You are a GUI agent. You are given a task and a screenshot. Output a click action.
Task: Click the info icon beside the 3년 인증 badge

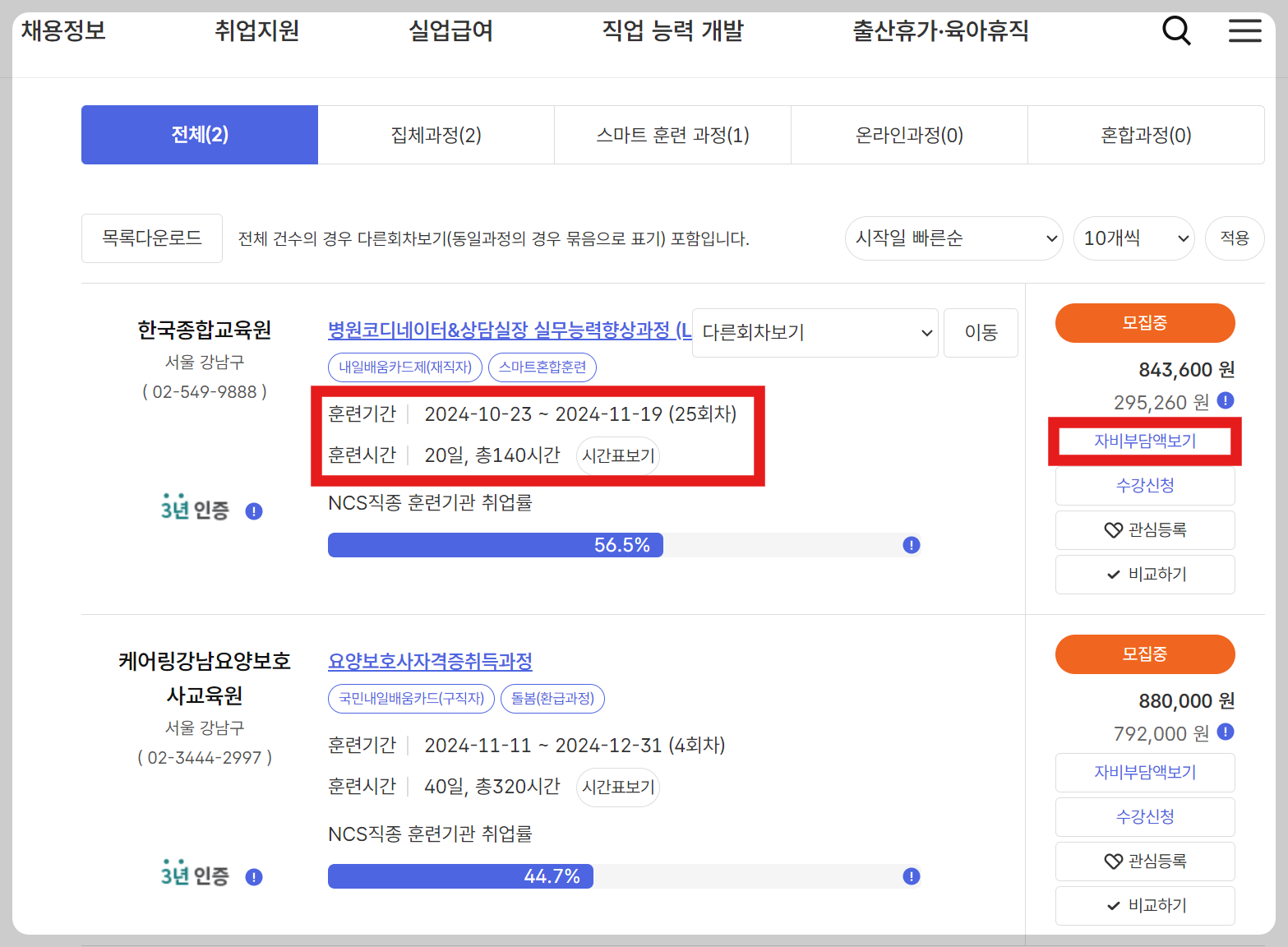coord(254,510)
